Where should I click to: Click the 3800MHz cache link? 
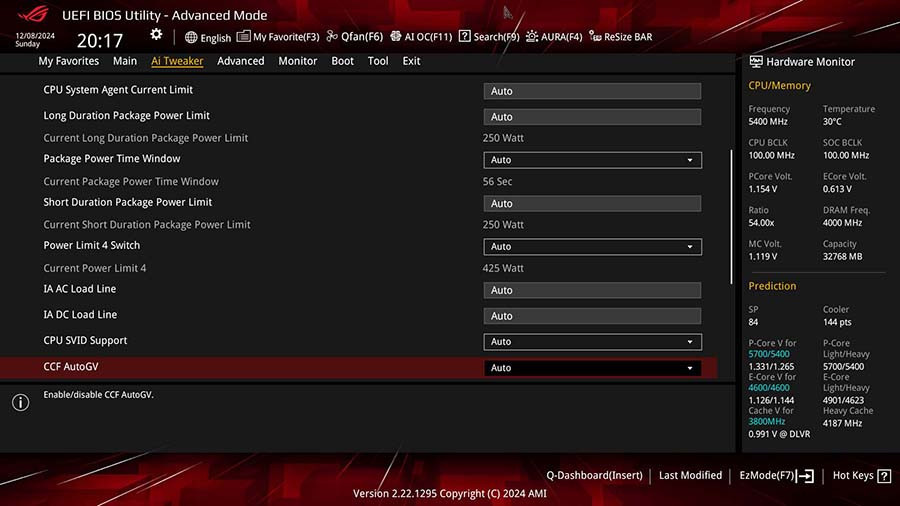coord(766,422)
